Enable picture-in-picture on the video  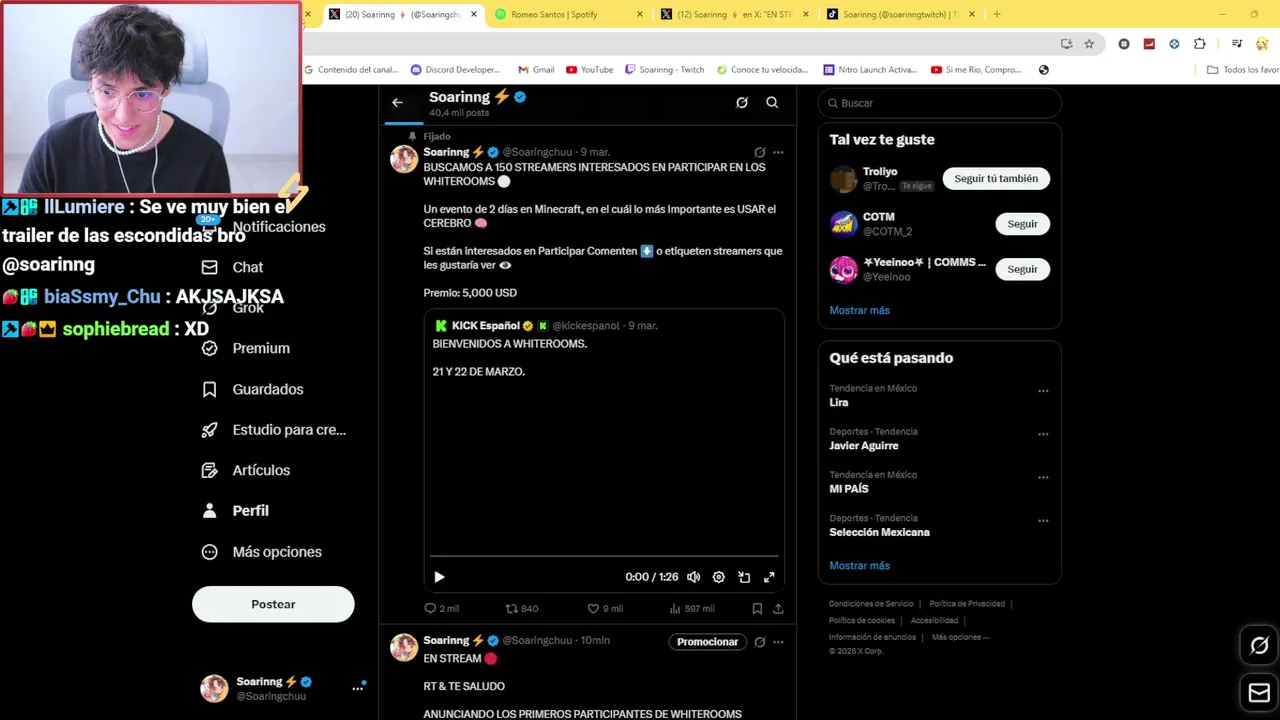(744, 577)
